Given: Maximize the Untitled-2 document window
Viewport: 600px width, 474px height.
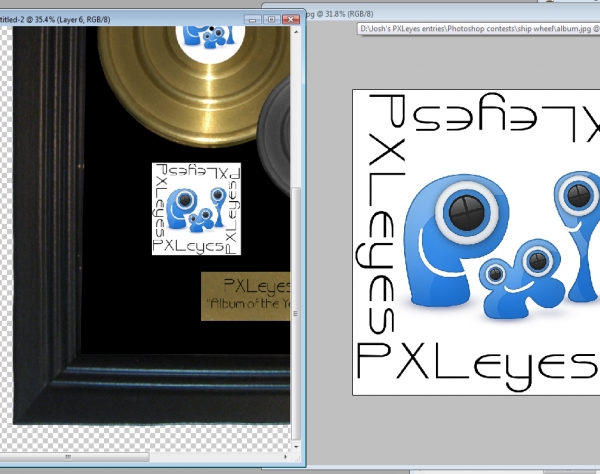Looking at the screenshot, I should [272, 20].
